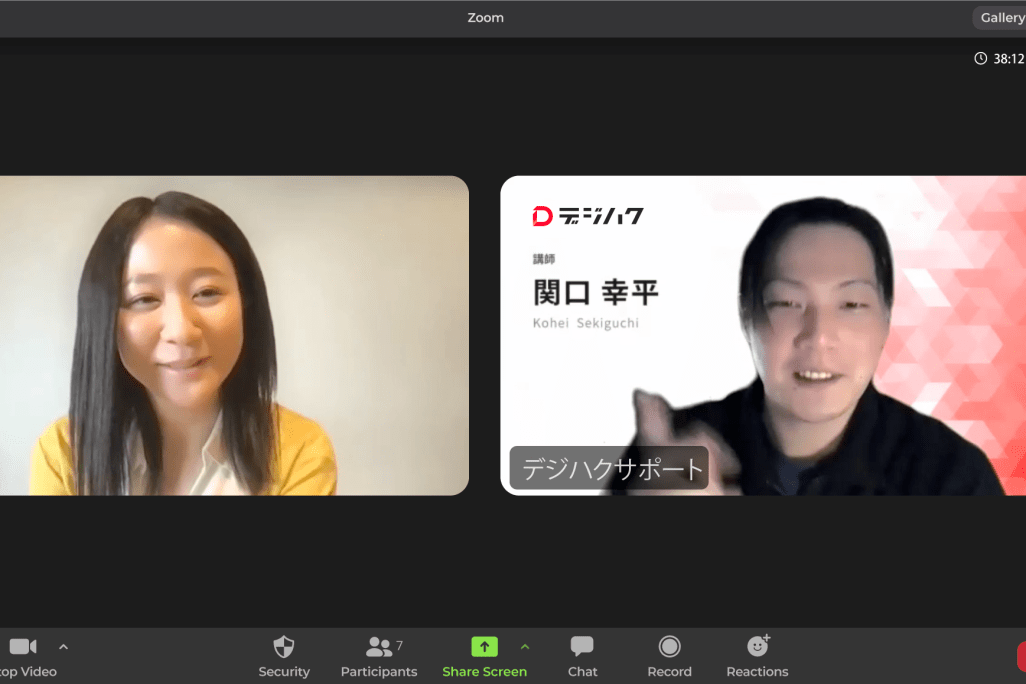Start recording with the Record icon
The image size is (1026, 684).
point(669,647)
